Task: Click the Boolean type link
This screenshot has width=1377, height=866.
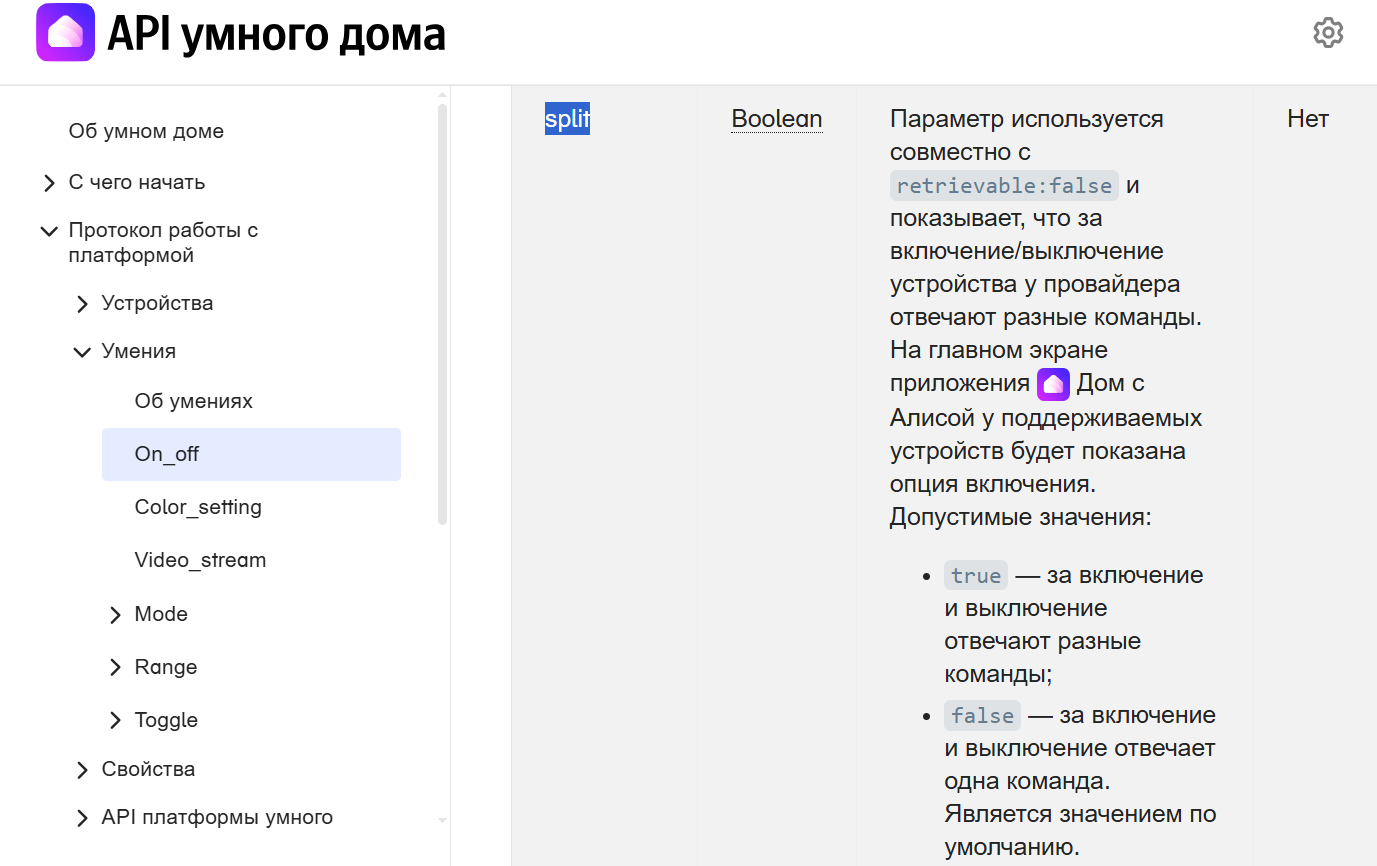Action: pos(776,119)
